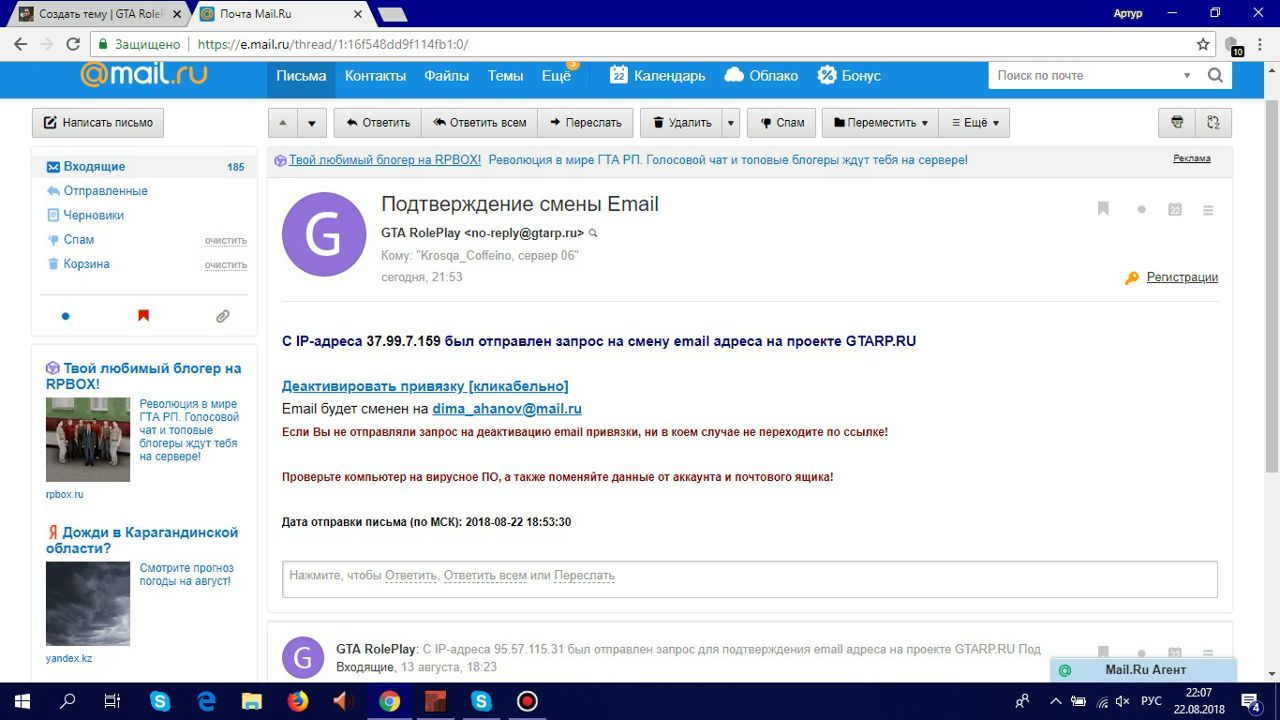
Task: Toggle unread dot on opened email
Action: coord(1141,209)
